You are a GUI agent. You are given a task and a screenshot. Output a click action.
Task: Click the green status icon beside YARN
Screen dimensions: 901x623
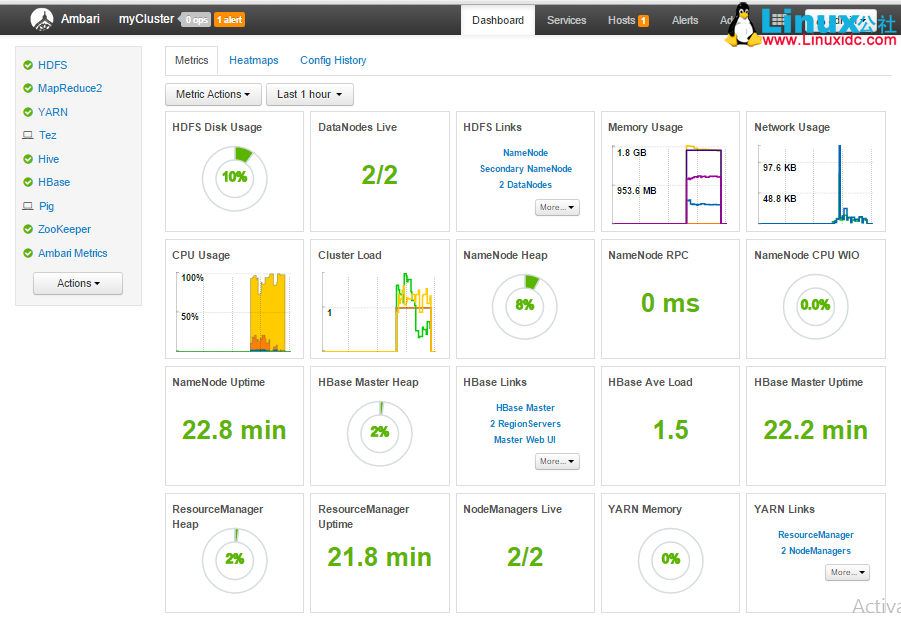(28, 112)
